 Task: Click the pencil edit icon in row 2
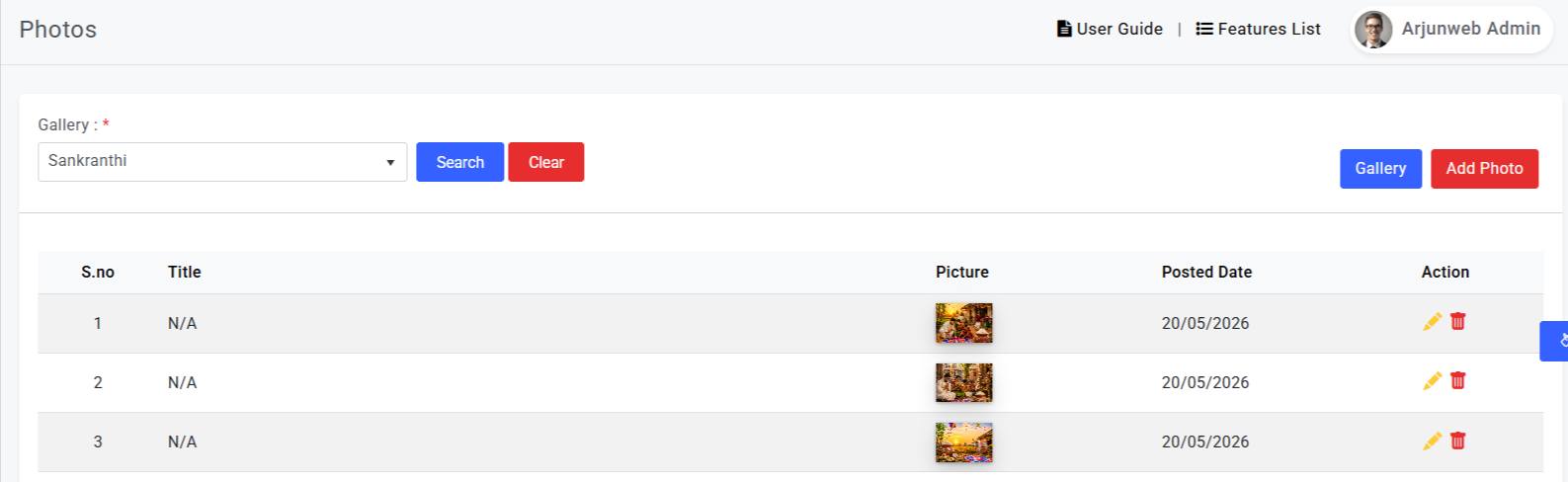coord(1432,381)
